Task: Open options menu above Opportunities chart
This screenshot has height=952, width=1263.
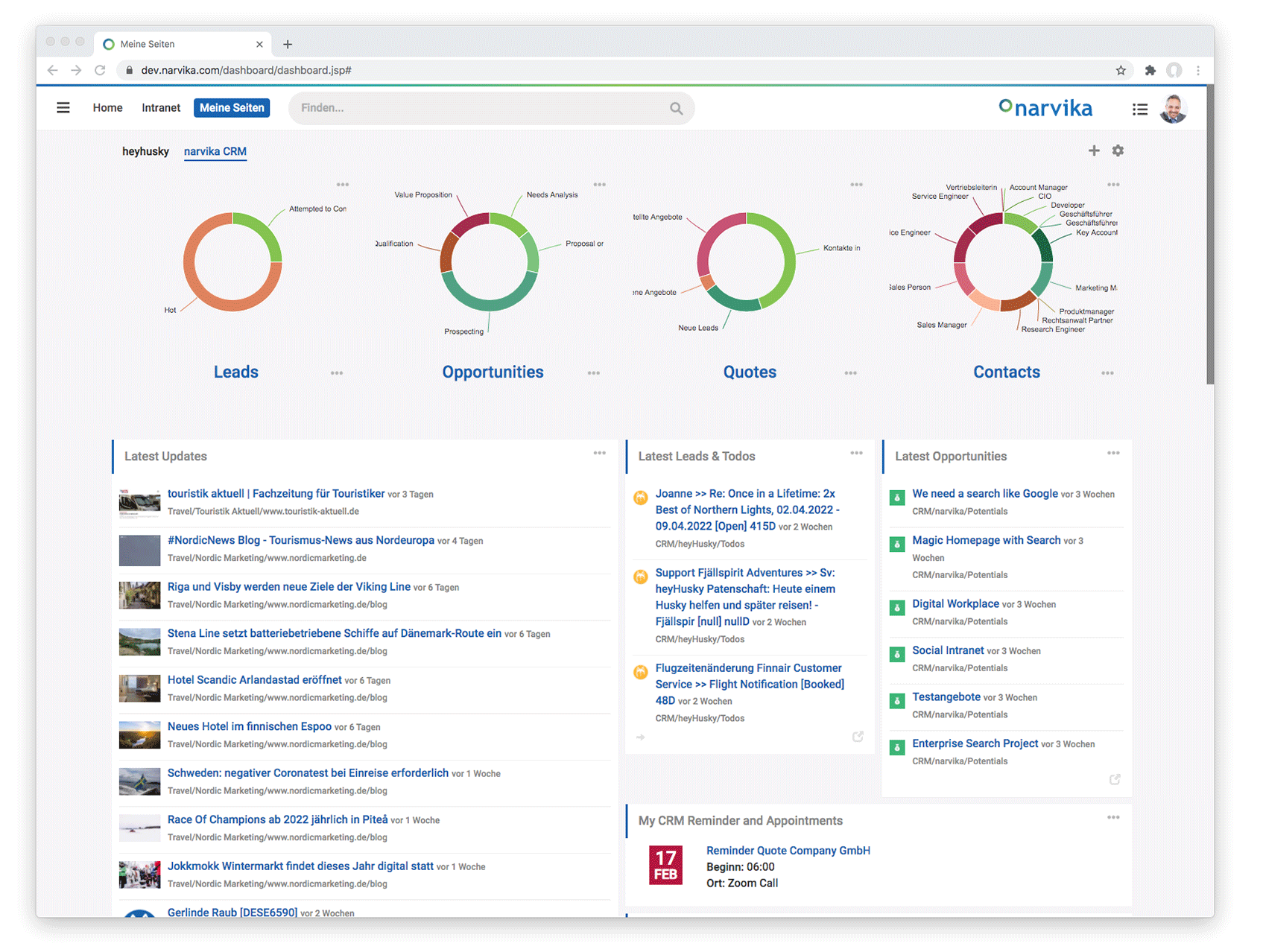Action: tap(600, 185)
